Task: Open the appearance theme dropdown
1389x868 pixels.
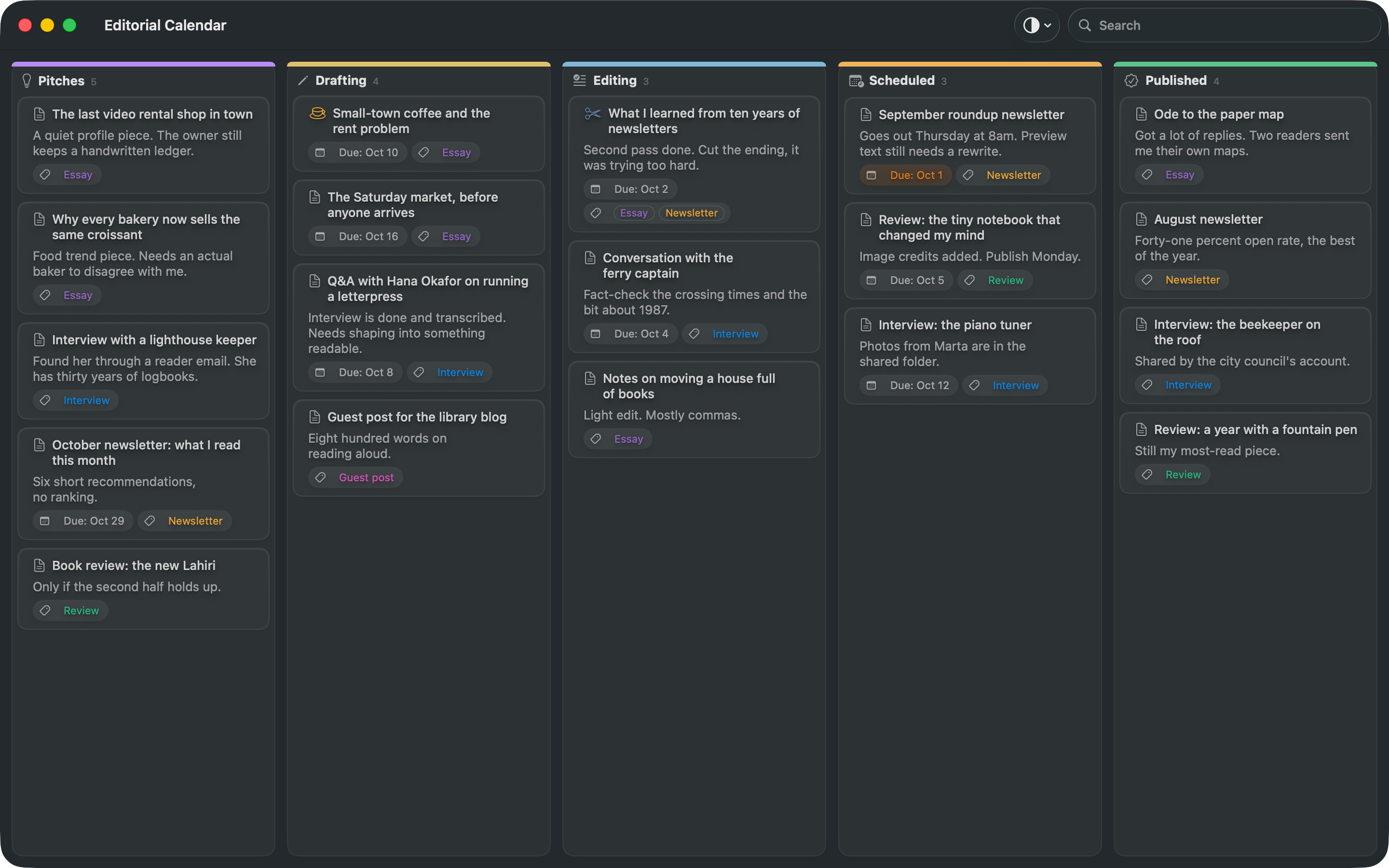Action: (x=1036, y=25)
